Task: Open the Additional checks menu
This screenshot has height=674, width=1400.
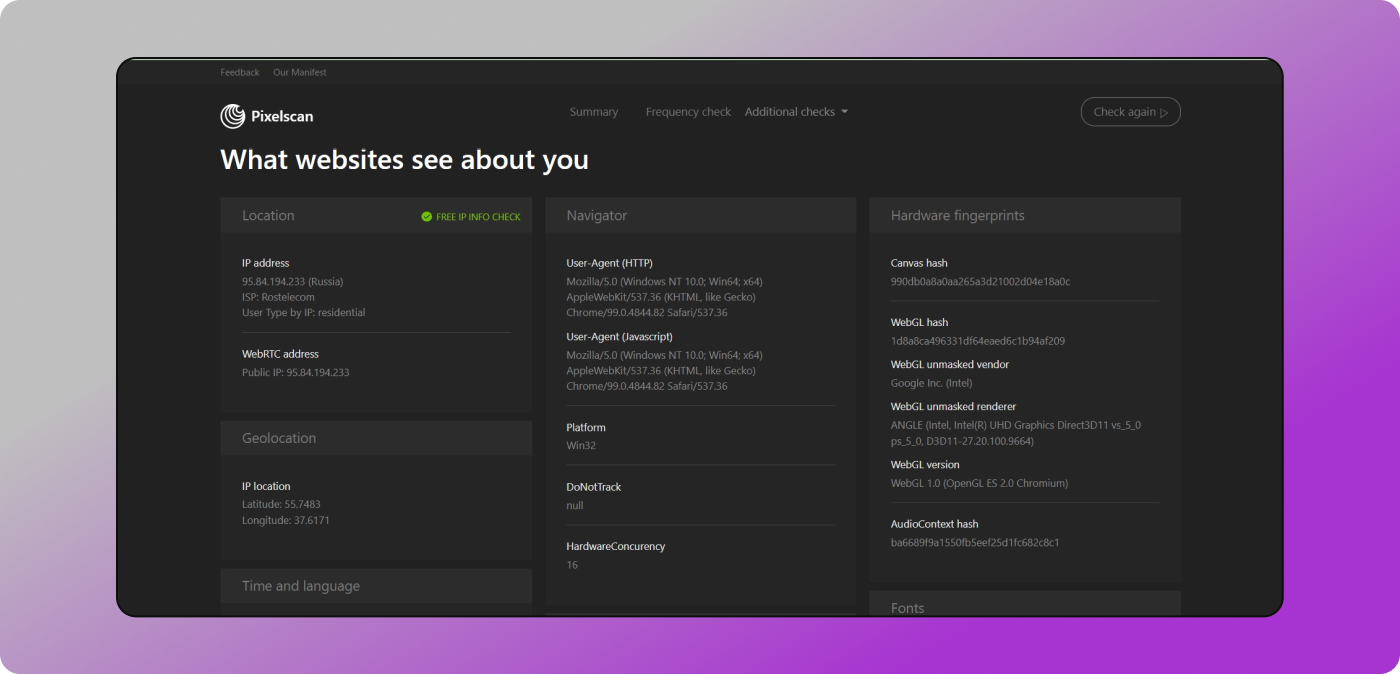Action: 790,112
